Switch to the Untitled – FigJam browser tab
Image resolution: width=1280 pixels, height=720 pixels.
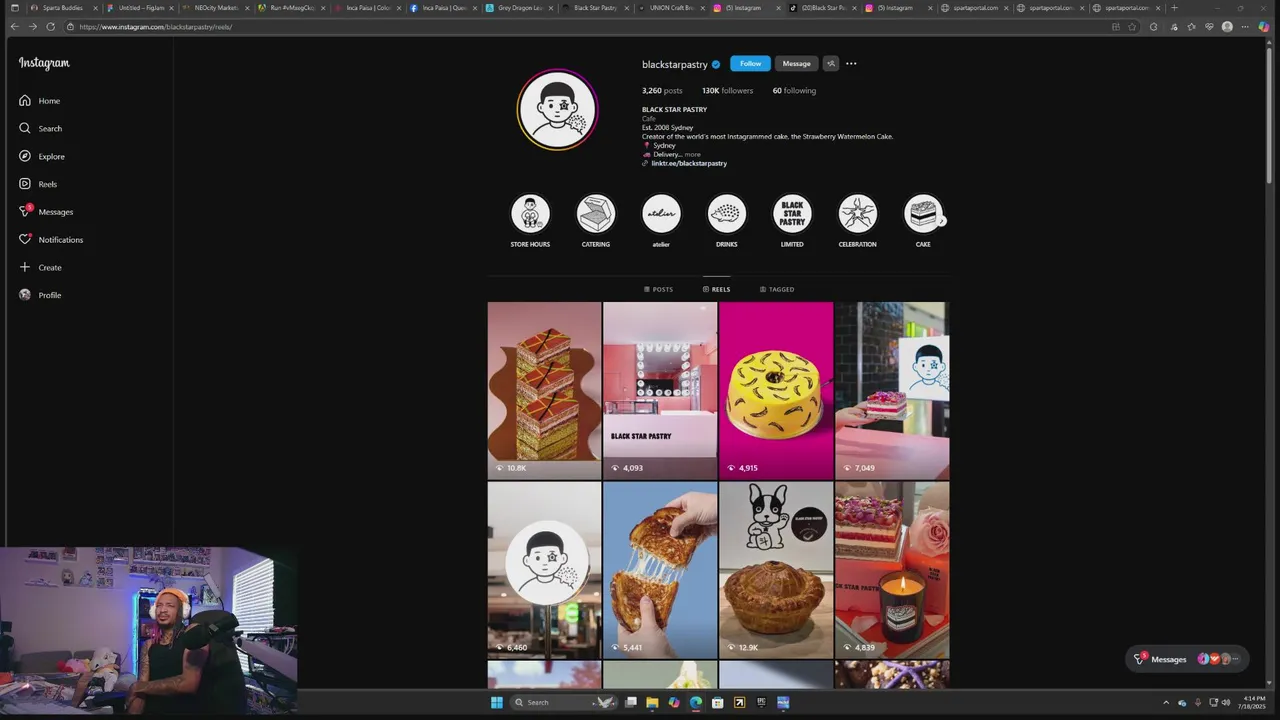(x=140, y=8)
